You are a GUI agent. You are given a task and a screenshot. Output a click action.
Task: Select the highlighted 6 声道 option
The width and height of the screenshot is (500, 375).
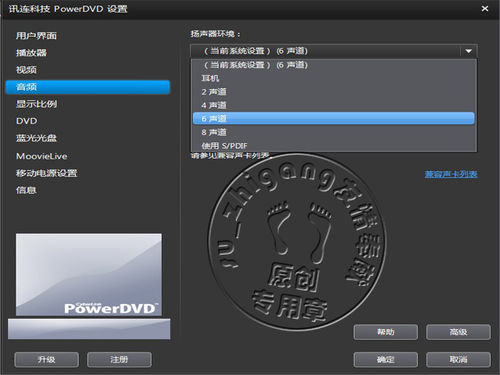334,119
